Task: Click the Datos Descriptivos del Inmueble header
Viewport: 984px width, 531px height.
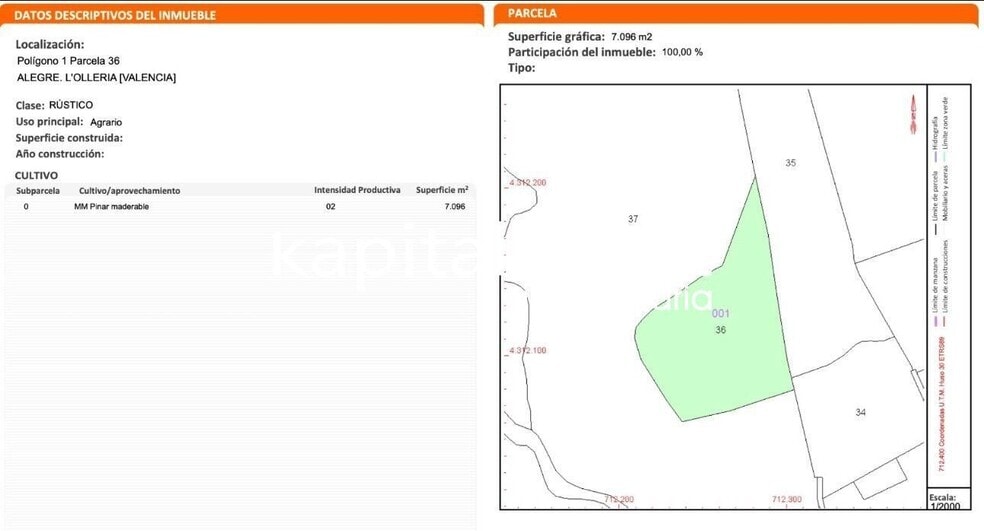Action: pyautogui.click(x=115, y=15)
